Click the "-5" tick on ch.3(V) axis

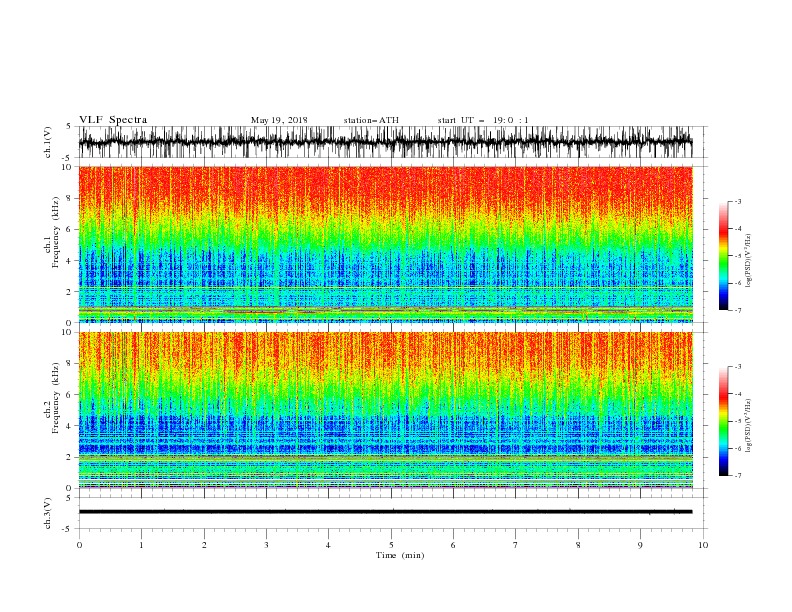tap(67, 529)
